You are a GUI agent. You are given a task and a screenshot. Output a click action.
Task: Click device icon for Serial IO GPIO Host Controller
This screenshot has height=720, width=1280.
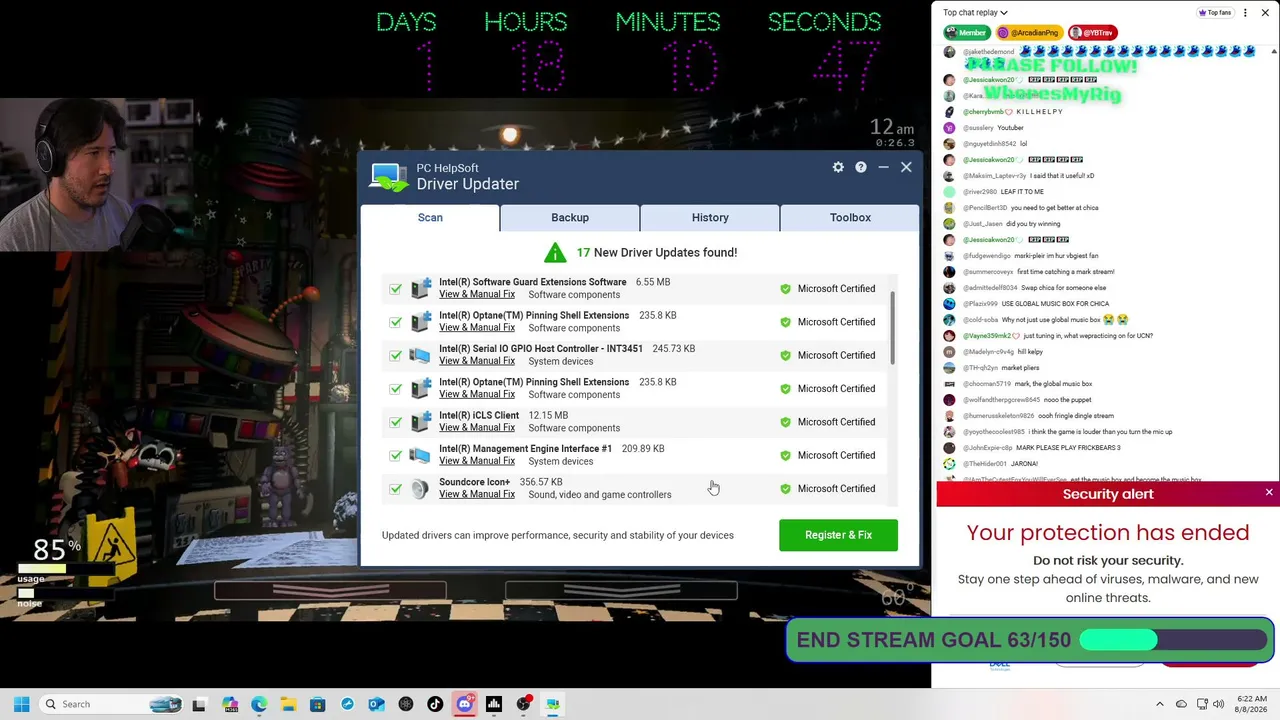click(420, 355)
